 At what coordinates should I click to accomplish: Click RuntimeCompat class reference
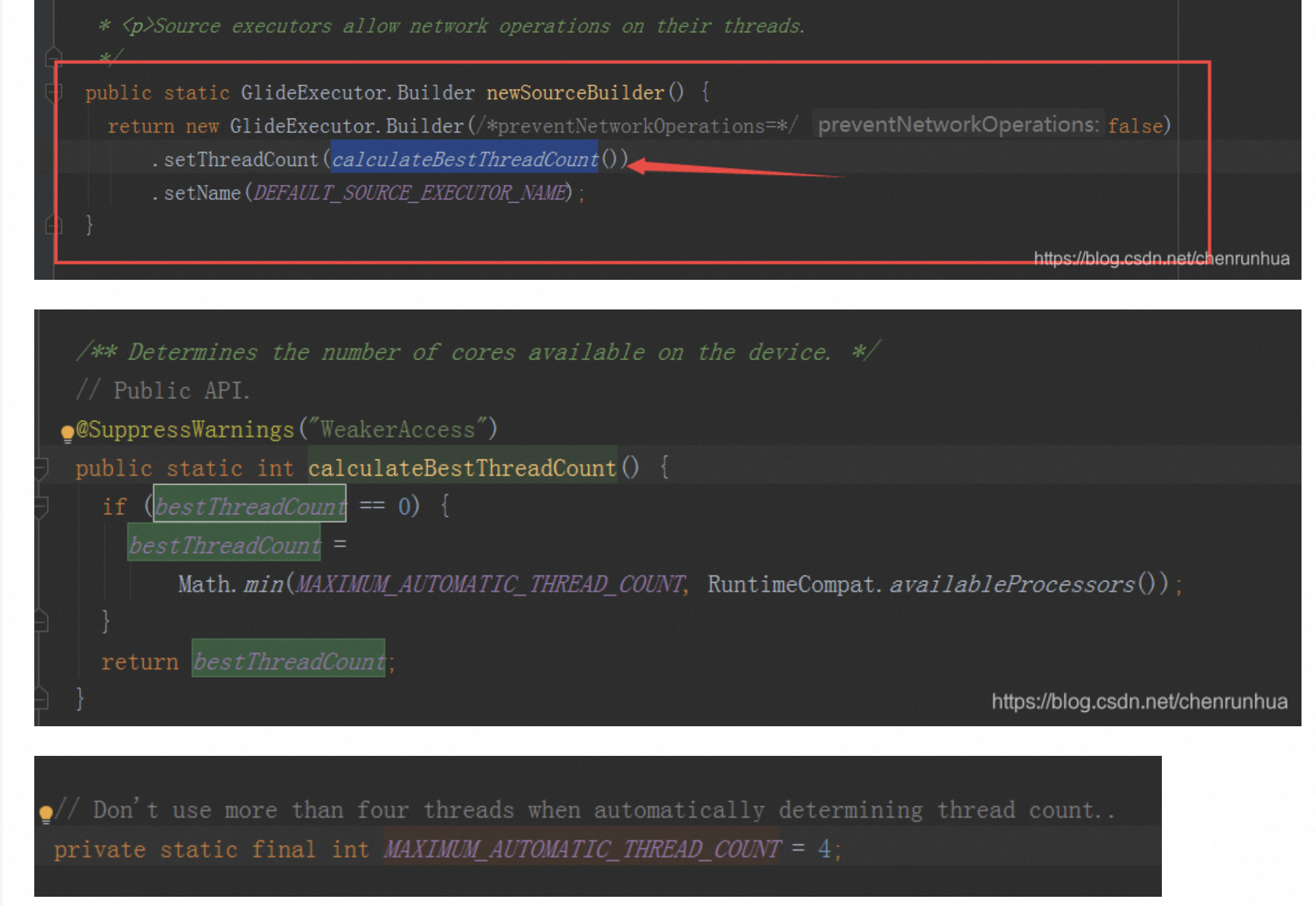[790, 584]
